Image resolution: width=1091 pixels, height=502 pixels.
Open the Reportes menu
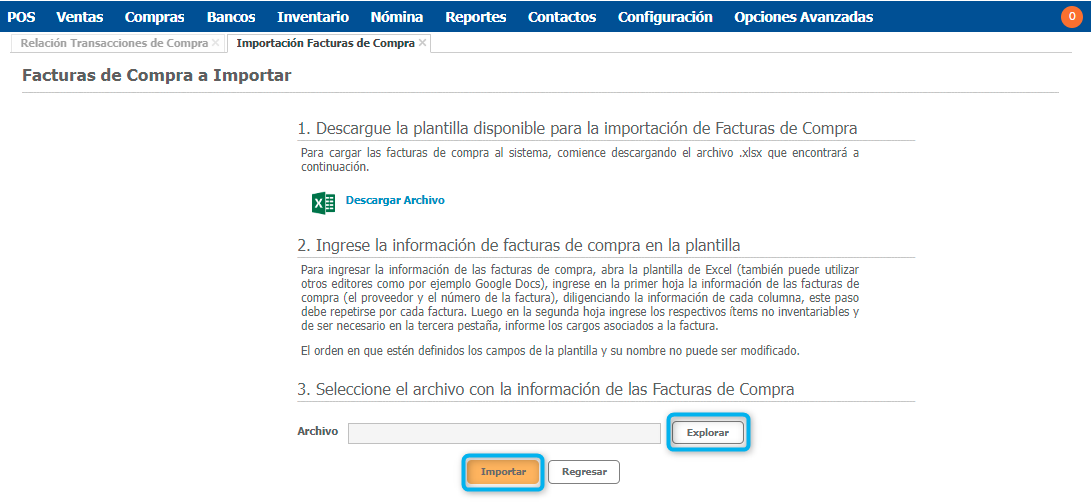[476, 17]
